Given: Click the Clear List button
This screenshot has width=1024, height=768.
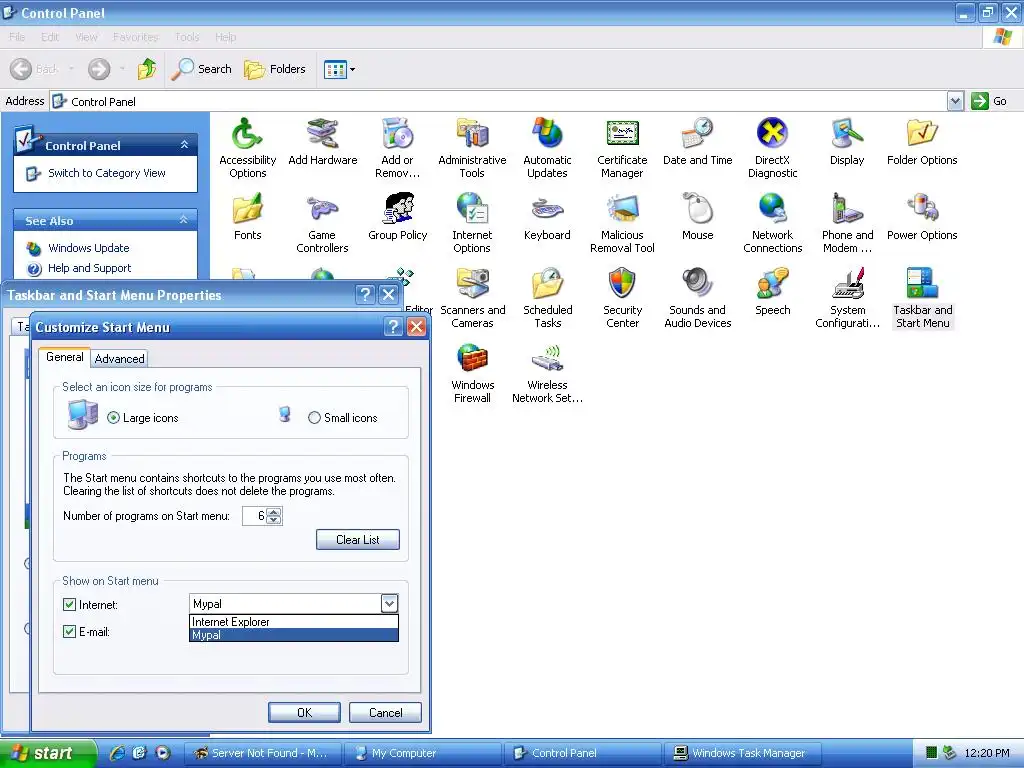Looking at the screenshot, I should click(x=358, y=539).
